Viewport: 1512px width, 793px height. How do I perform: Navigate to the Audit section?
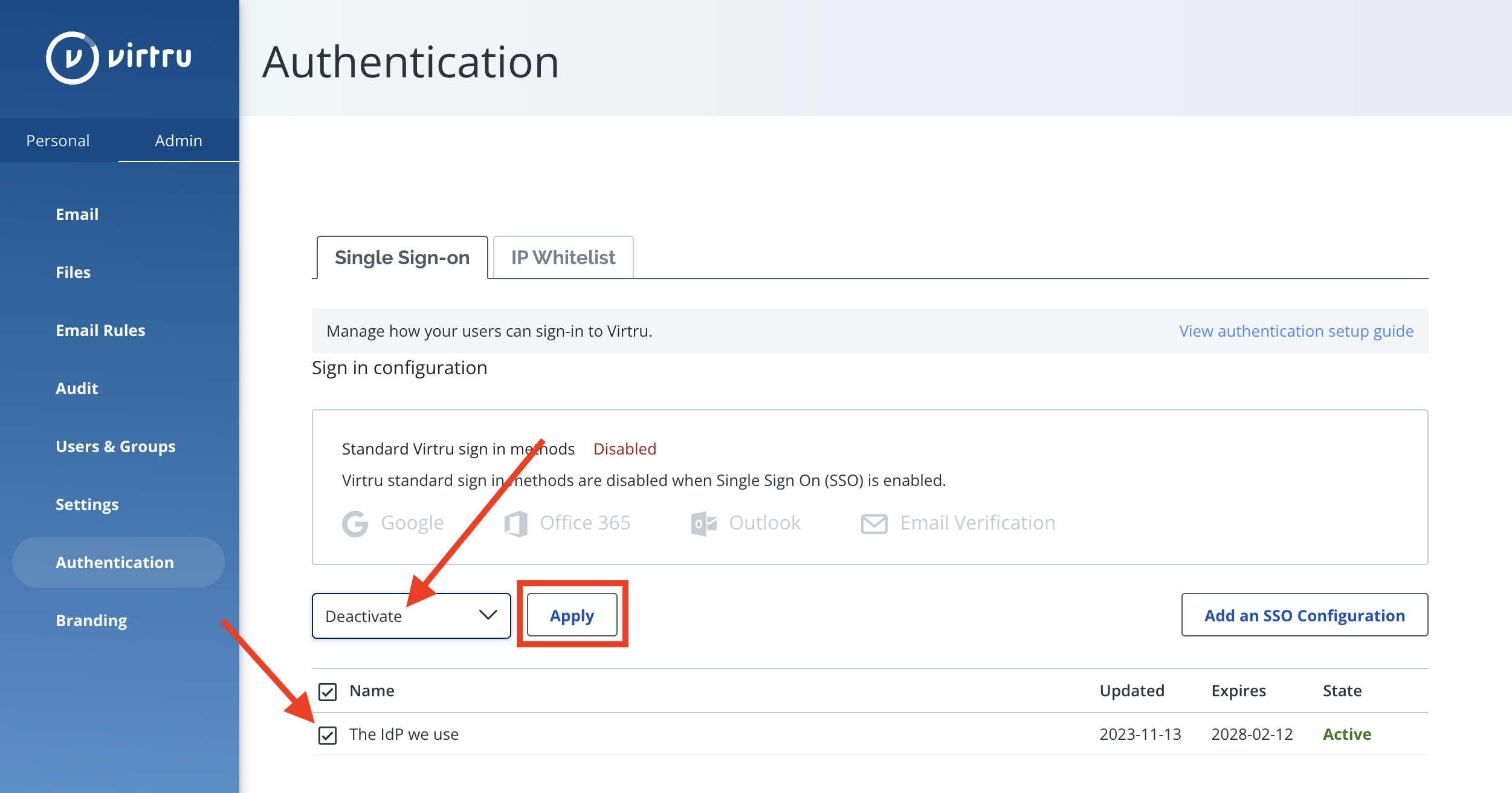pyautogui.click(x=77, y=389)
